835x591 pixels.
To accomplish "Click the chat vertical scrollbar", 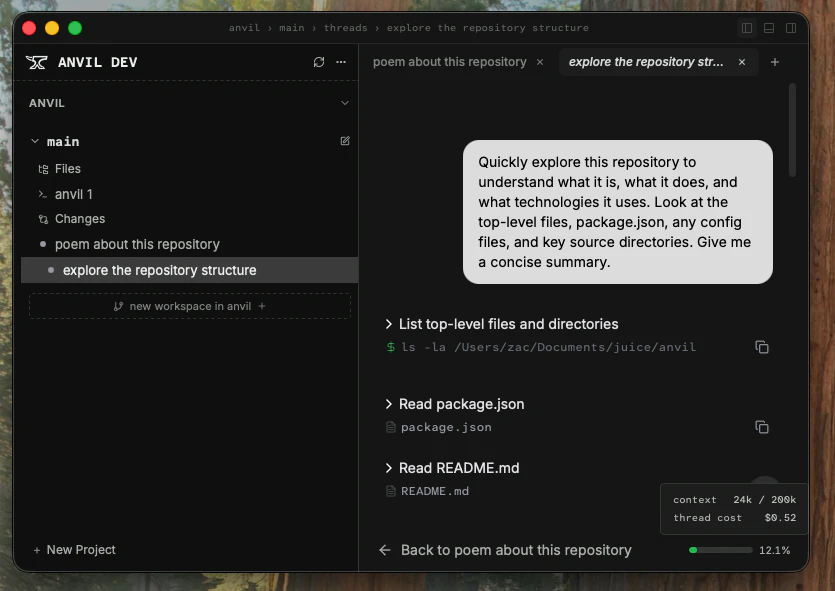I will pyautogui.click(x=792, y=130).
